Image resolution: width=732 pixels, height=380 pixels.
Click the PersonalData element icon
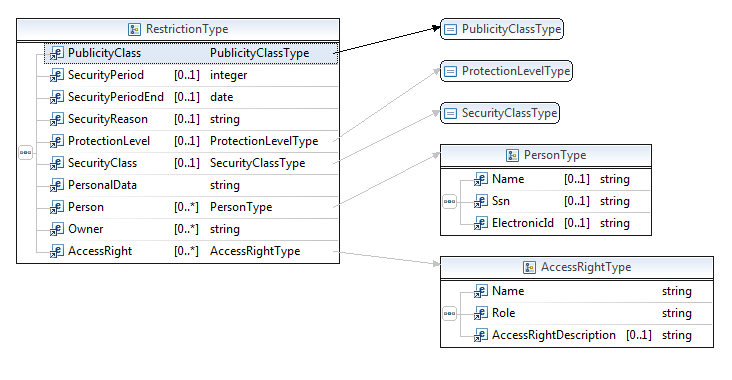pyautogui.click(x=57, y=185)
